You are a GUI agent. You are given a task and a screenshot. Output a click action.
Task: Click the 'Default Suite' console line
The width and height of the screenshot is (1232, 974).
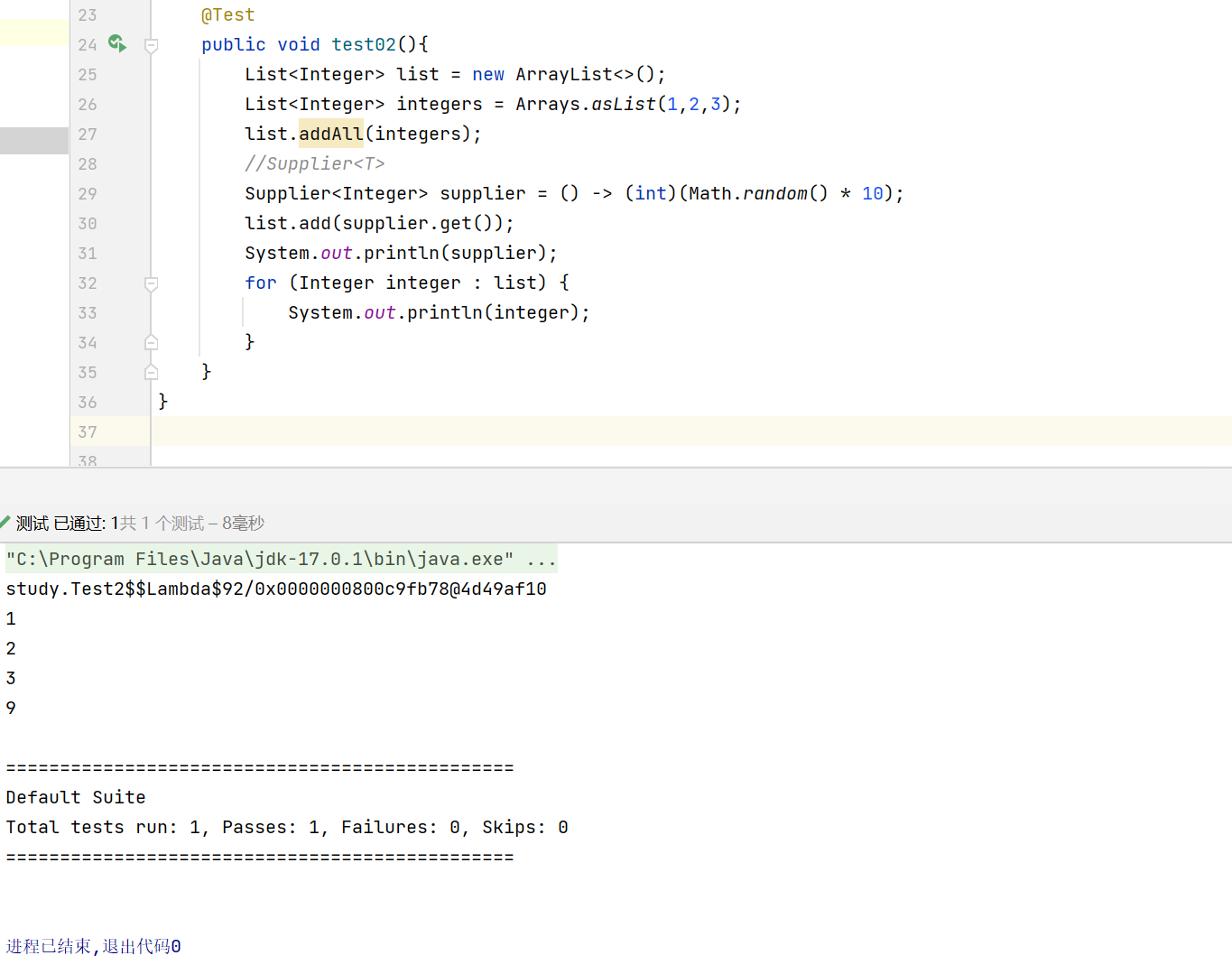coord(76,797)
